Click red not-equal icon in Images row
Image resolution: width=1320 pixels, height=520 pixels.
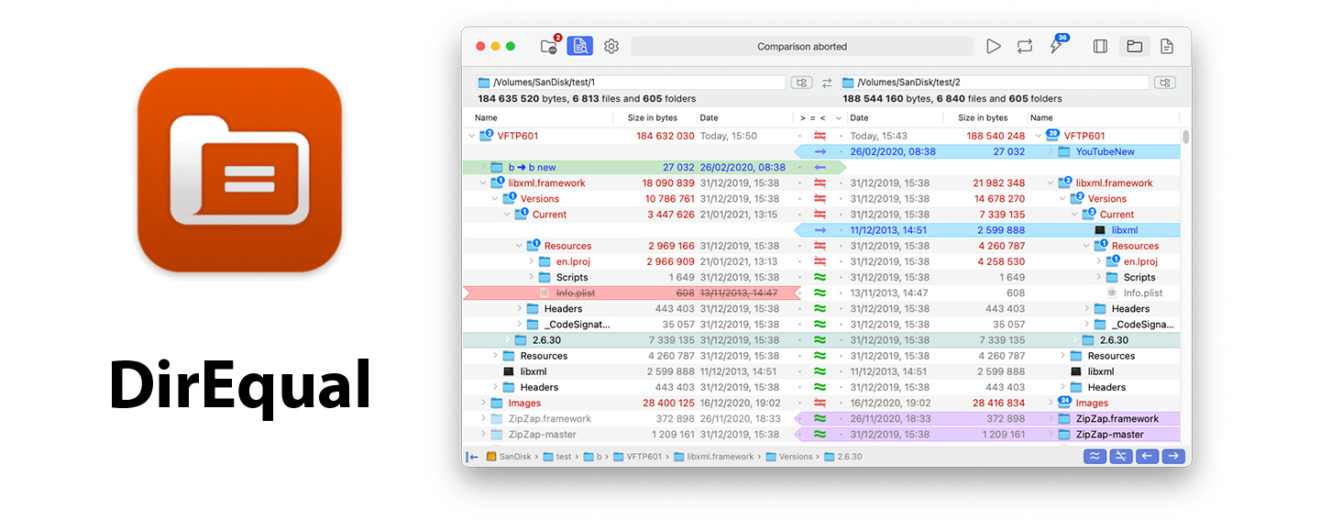point(820,403)
